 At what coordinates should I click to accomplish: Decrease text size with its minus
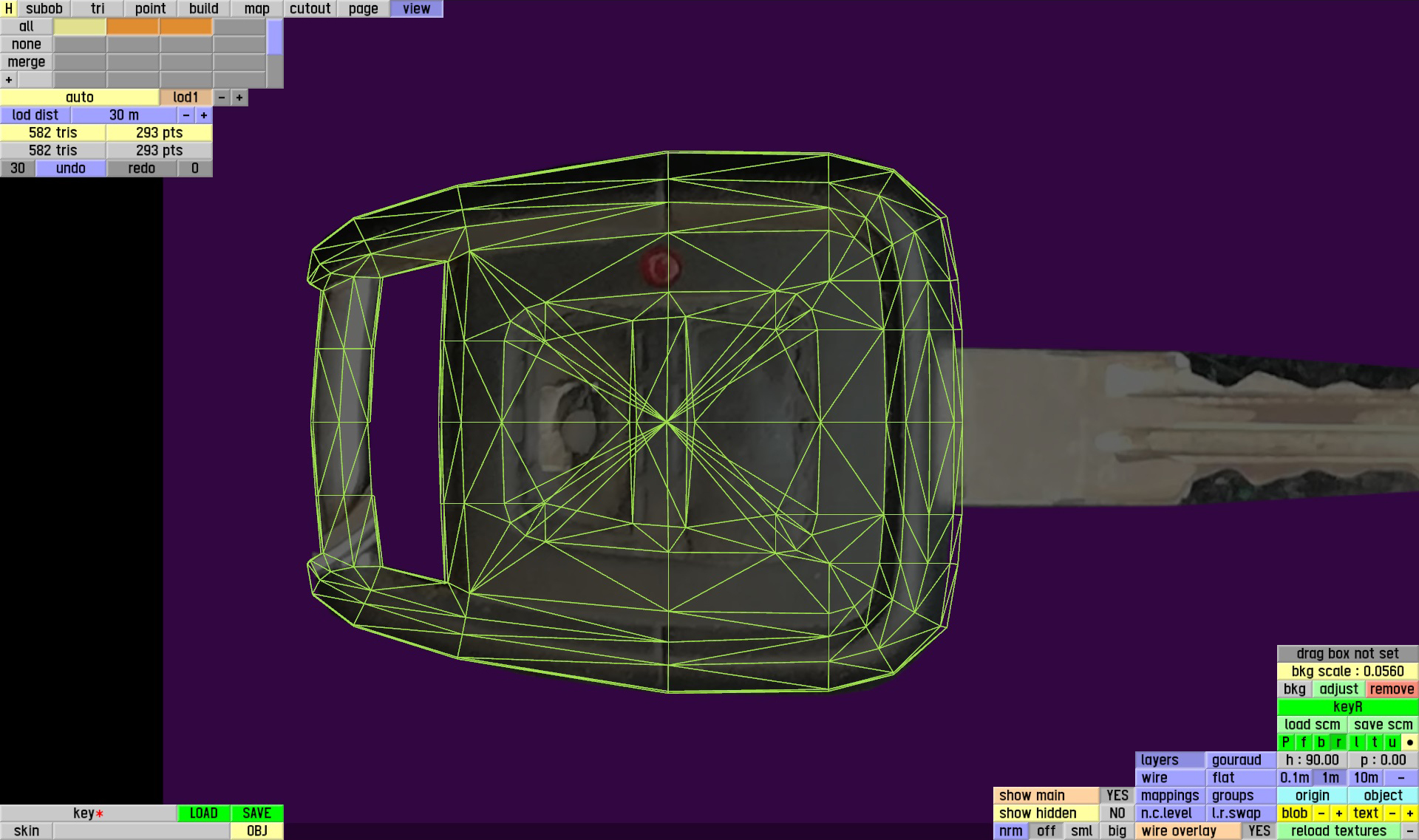click(1392, 813)
